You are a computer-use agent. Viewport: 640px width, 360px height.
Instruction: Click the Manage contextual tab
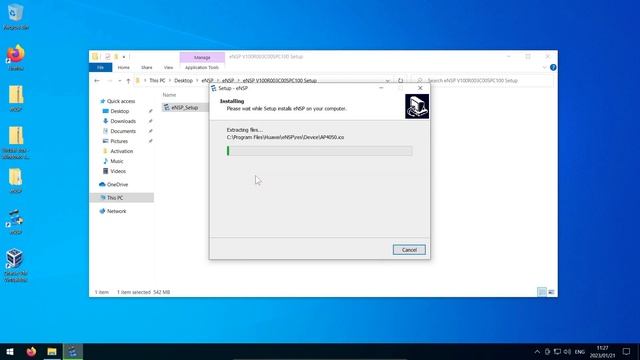[202, 57]
